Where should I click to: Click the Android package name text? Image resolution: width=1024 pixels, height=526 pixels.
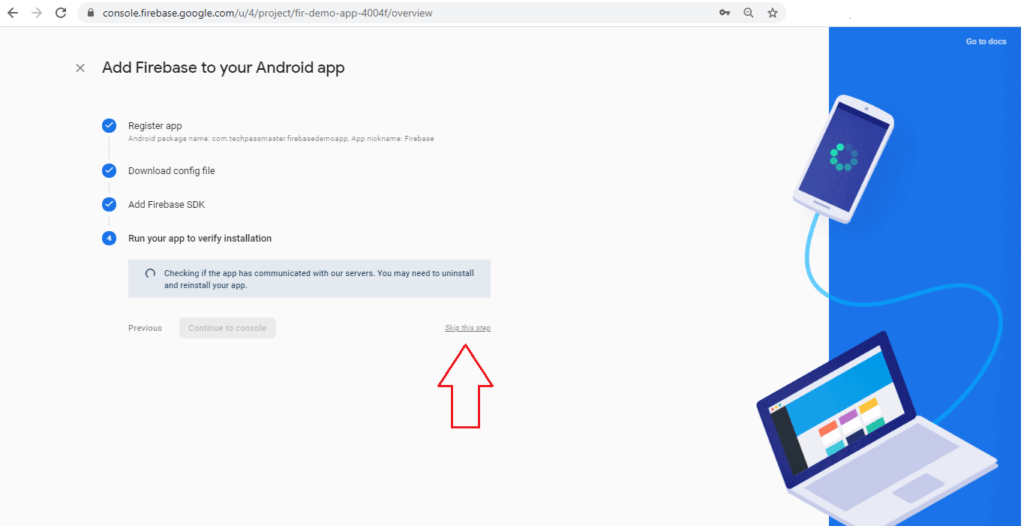[281, 139]
